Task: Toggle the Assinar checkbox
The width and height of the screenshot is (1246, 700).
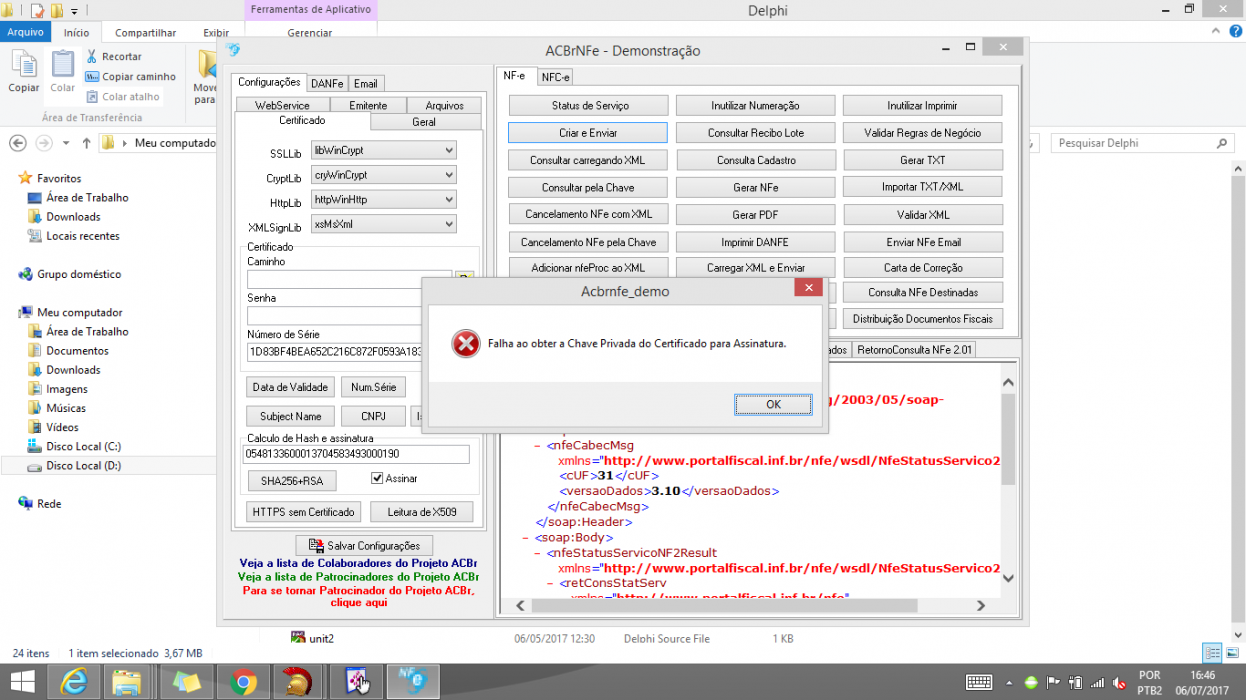Action: point(377,479)
